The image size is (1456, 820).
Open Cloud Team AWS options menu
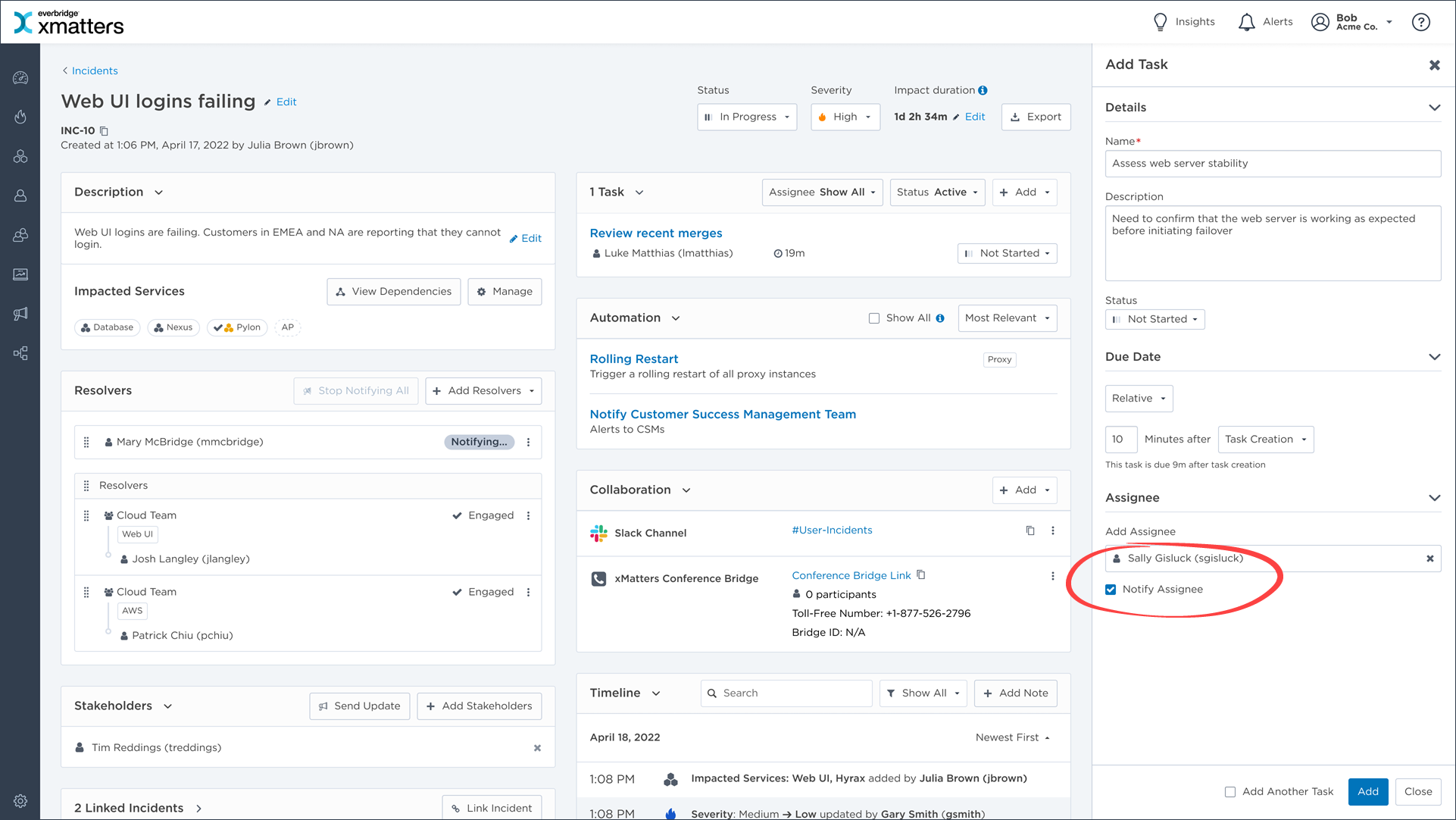click(x=529, y=592)
